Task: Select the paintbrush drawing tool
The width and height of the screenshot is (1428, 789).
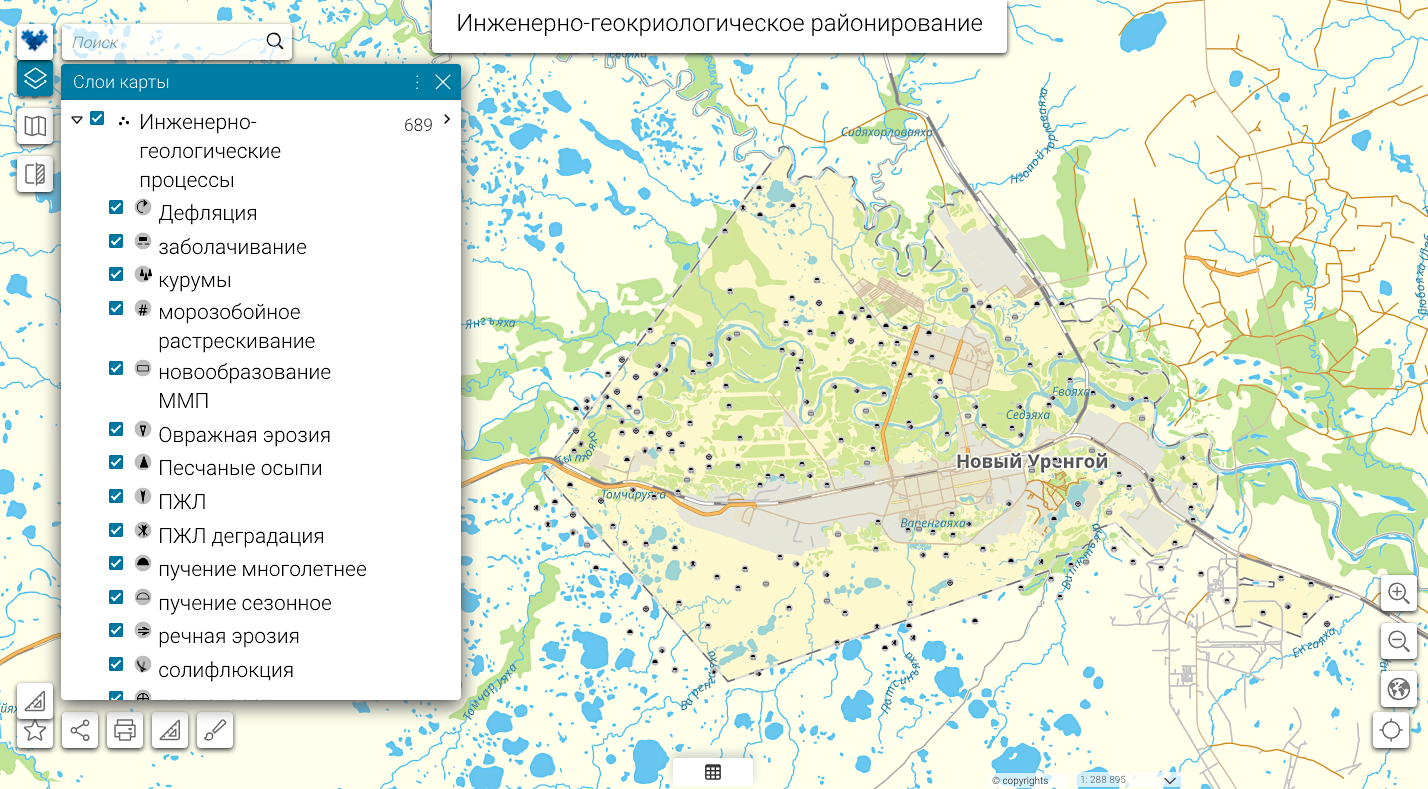Action: click(214, 730)
